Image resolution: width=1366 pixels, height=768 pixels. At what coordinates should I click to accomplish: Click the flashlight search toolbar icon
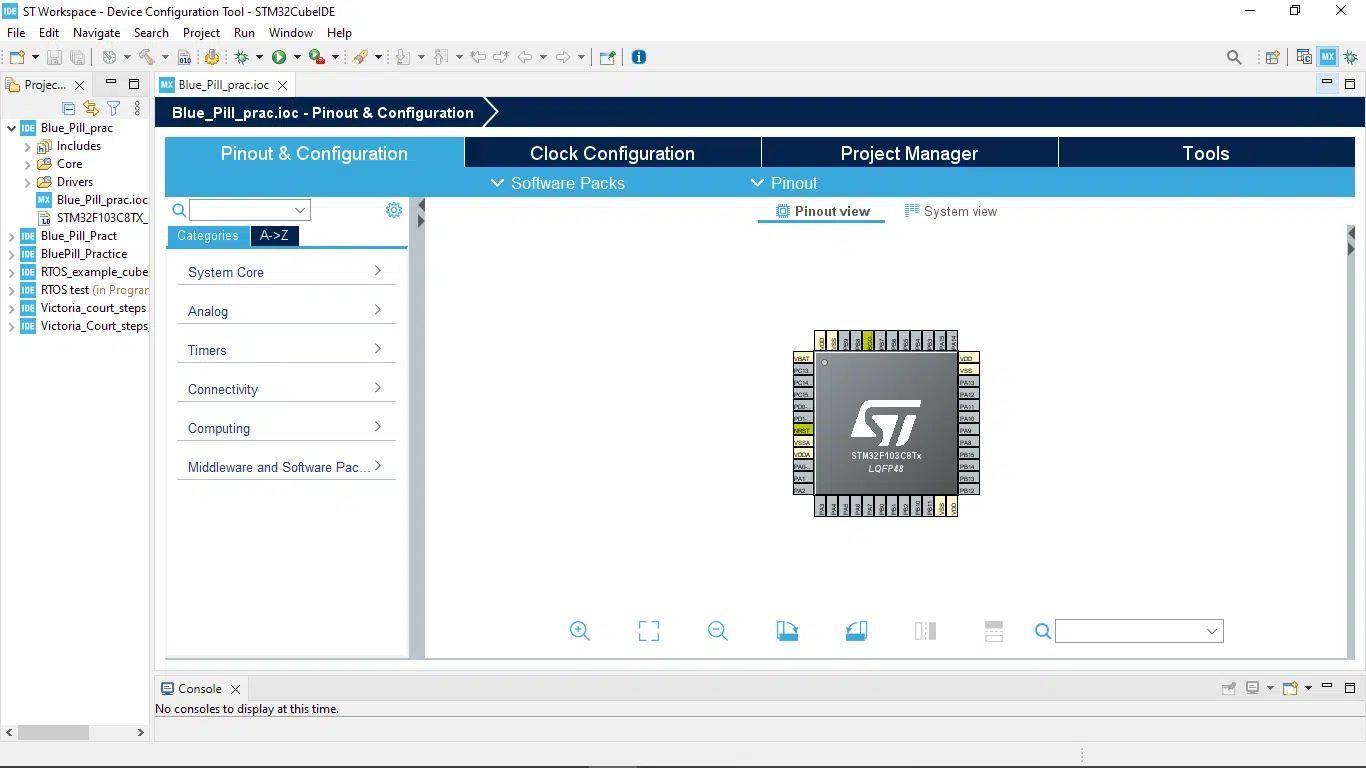click(x=360, y=58)
